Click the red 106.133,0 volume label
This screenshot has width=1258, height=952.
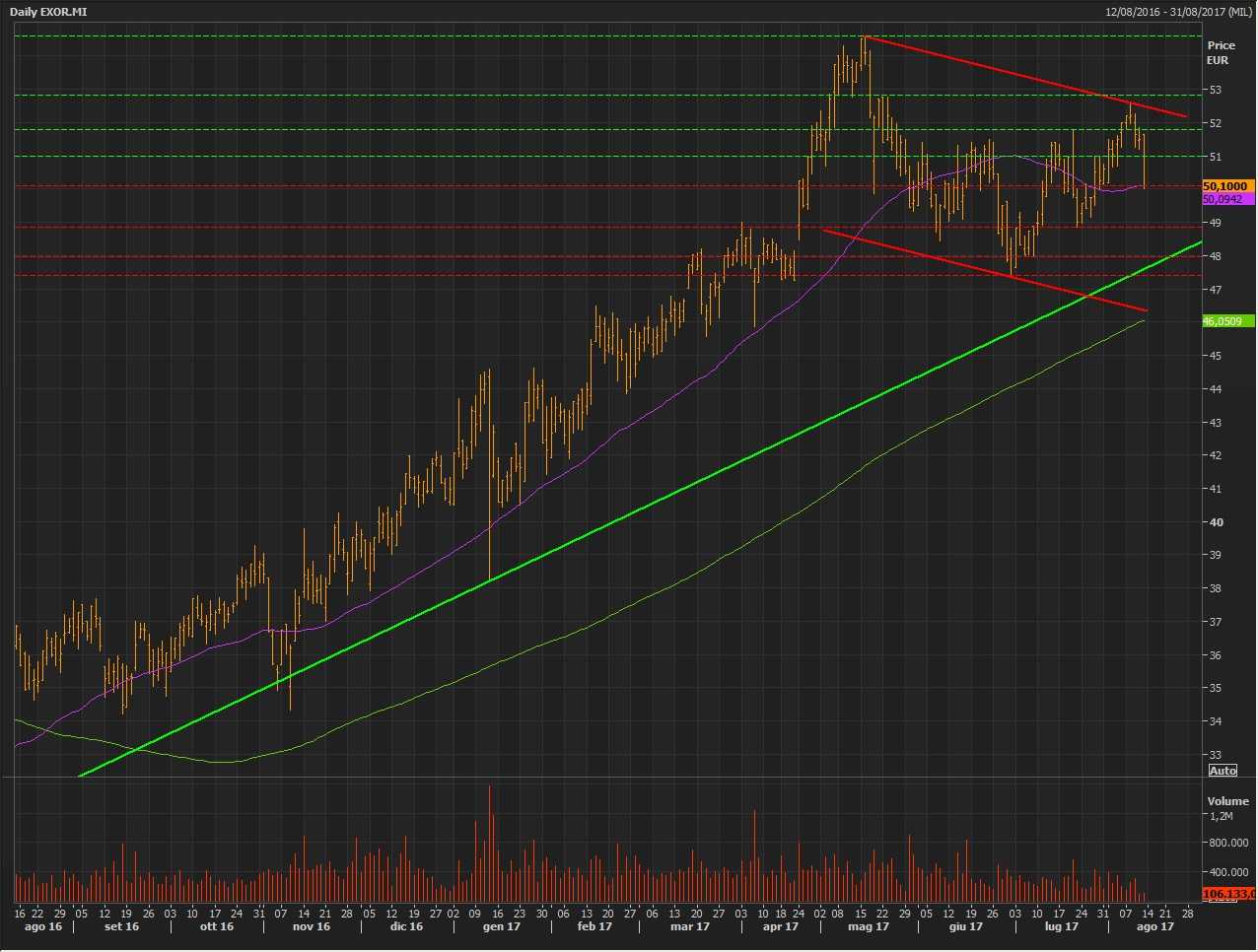tap(1229, 894)
